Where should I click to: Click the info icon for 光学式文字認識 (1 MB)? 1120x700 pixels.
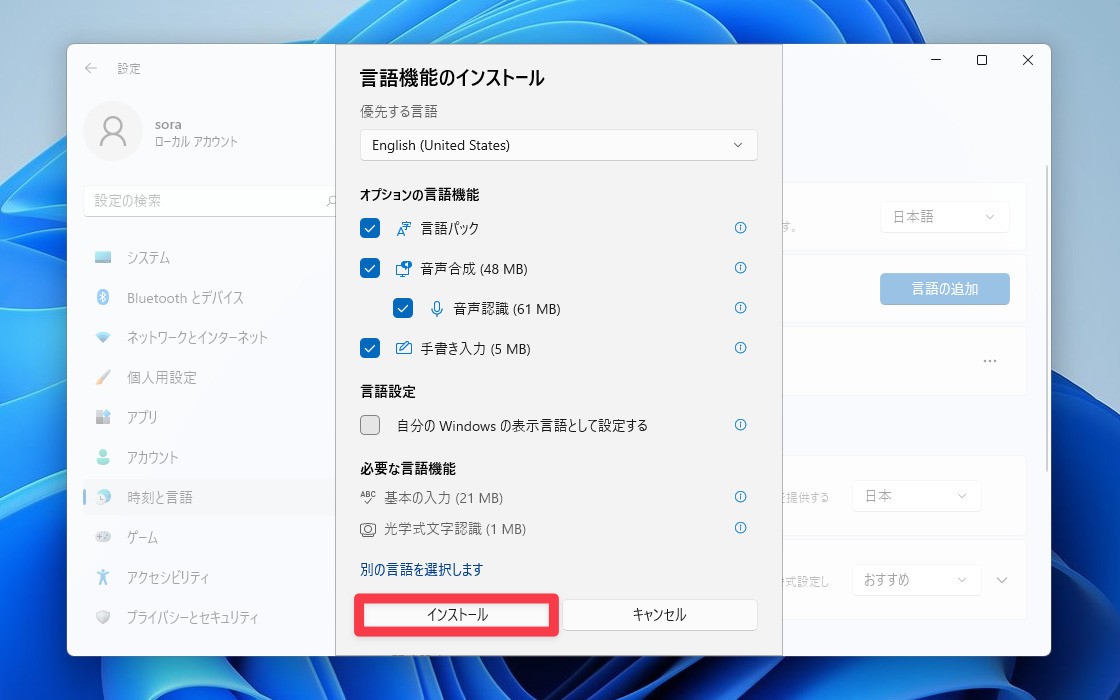[x=741, y=528]
